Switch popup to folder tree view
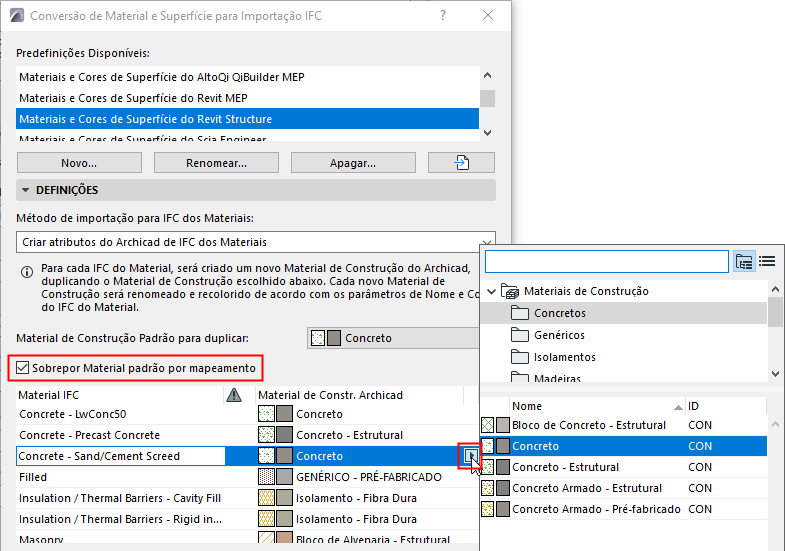The height and width of the screenshot is (551, 785). point(744,261)
